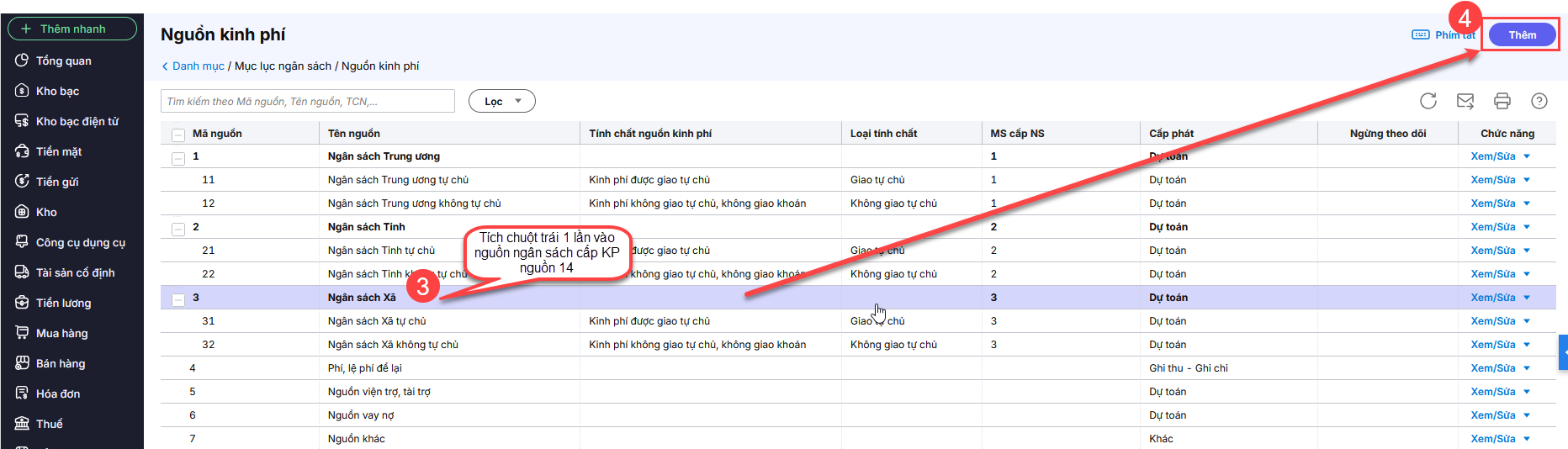Click the Hóa đơn sidebar icon
The height and width of the screenshot is (449, 1568).
[22, 394]
